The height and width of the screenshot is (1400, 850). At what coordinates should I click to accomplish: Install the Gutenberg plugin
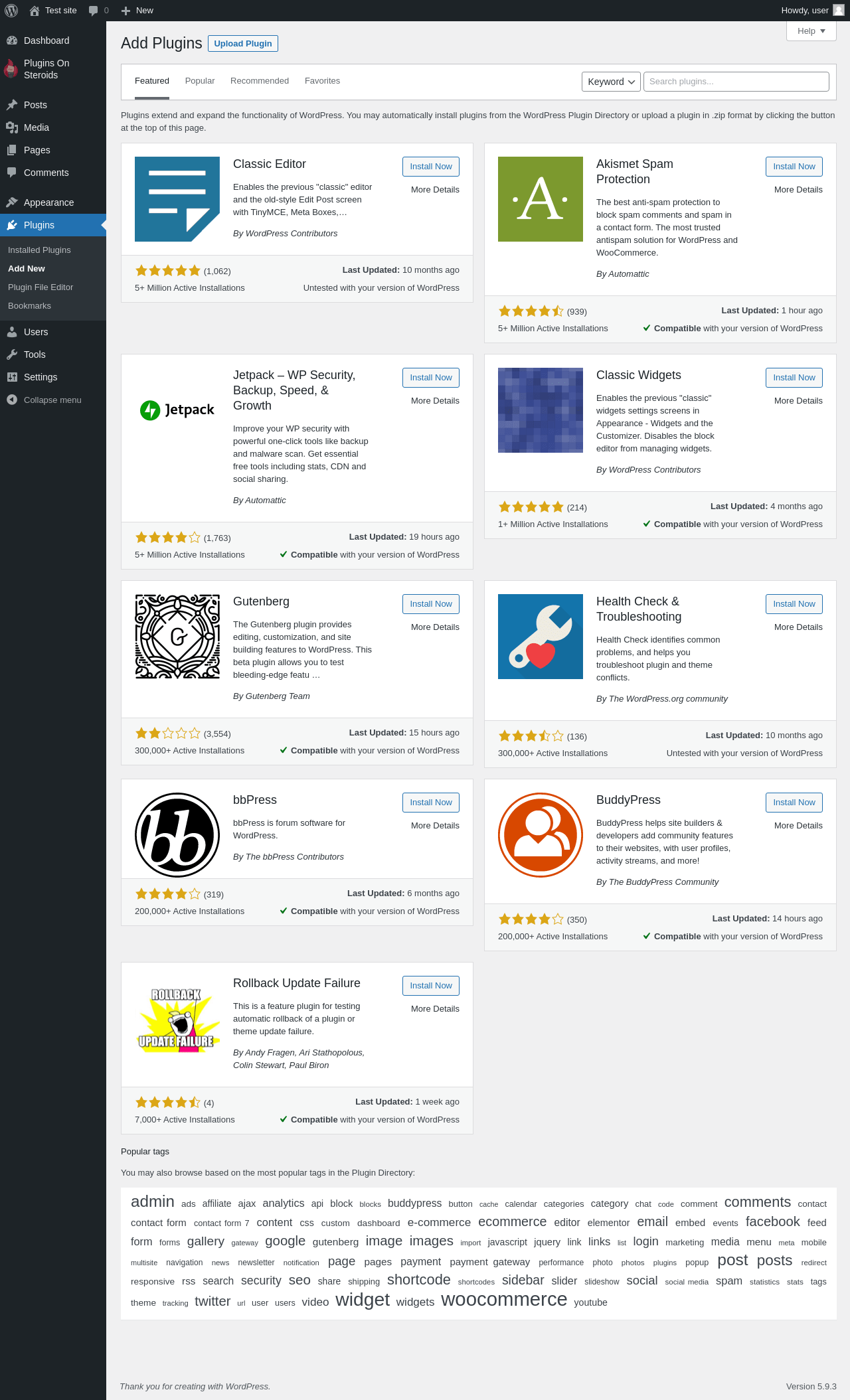pos(431,604)
